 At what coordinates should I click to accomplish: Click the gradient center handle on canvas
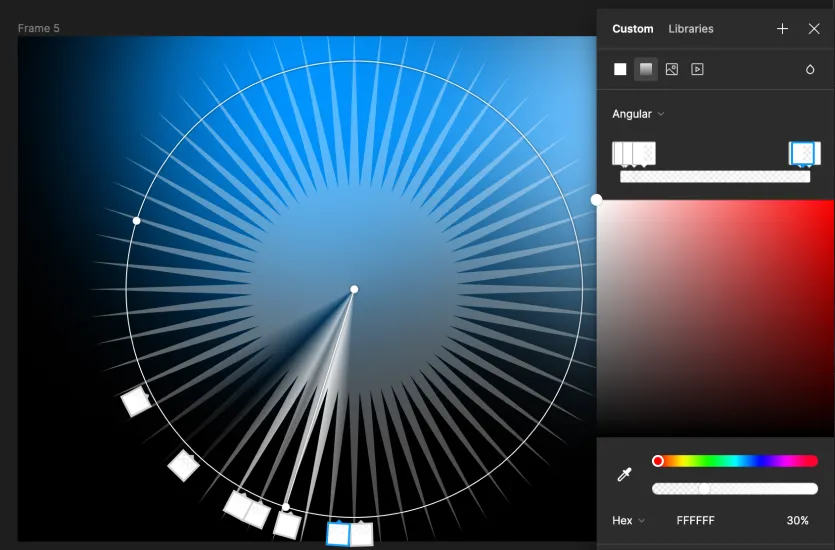[x=354, y=289]
